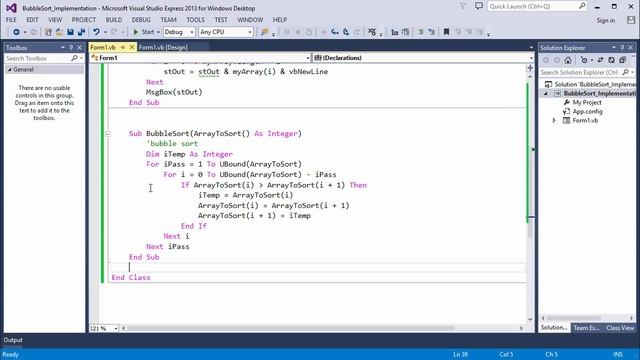Toggle Solution Explorer auto-hide pin
The height and width of the screenshot is (360, 640).
click(x=622, y=47)
